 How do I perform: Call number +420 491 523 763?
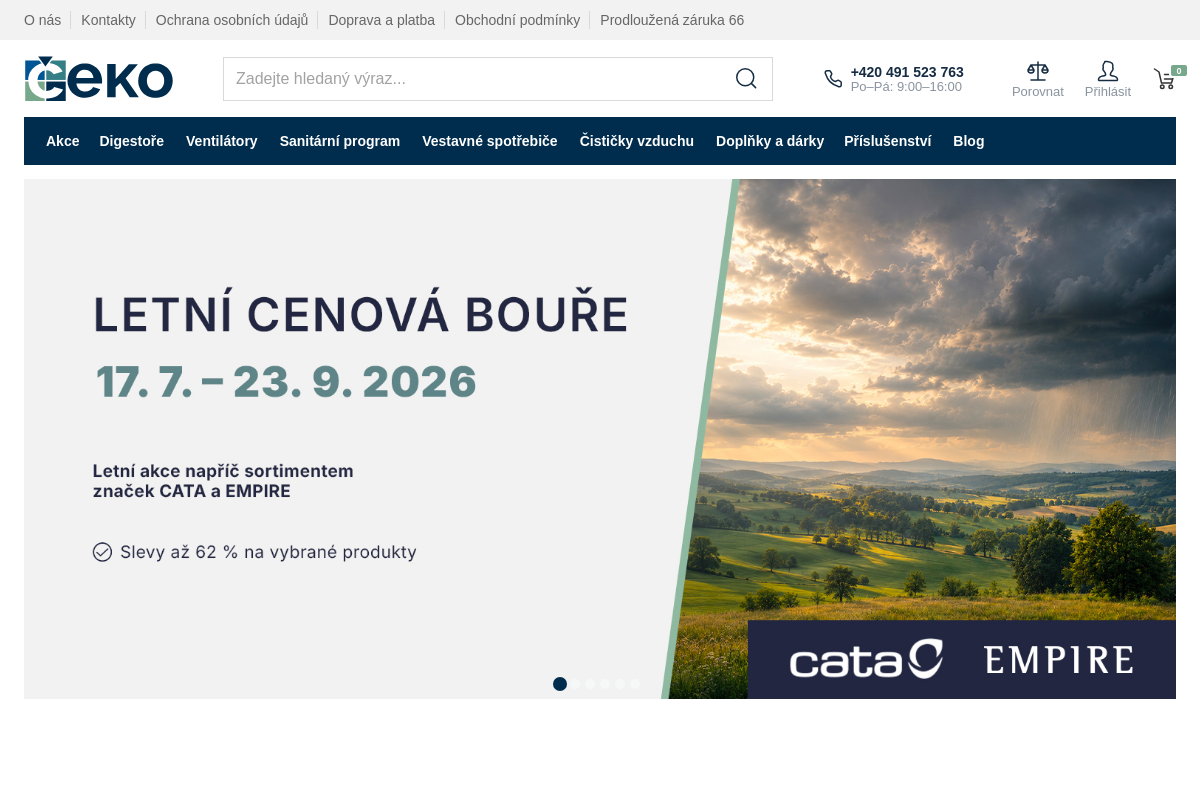[907, 72]
